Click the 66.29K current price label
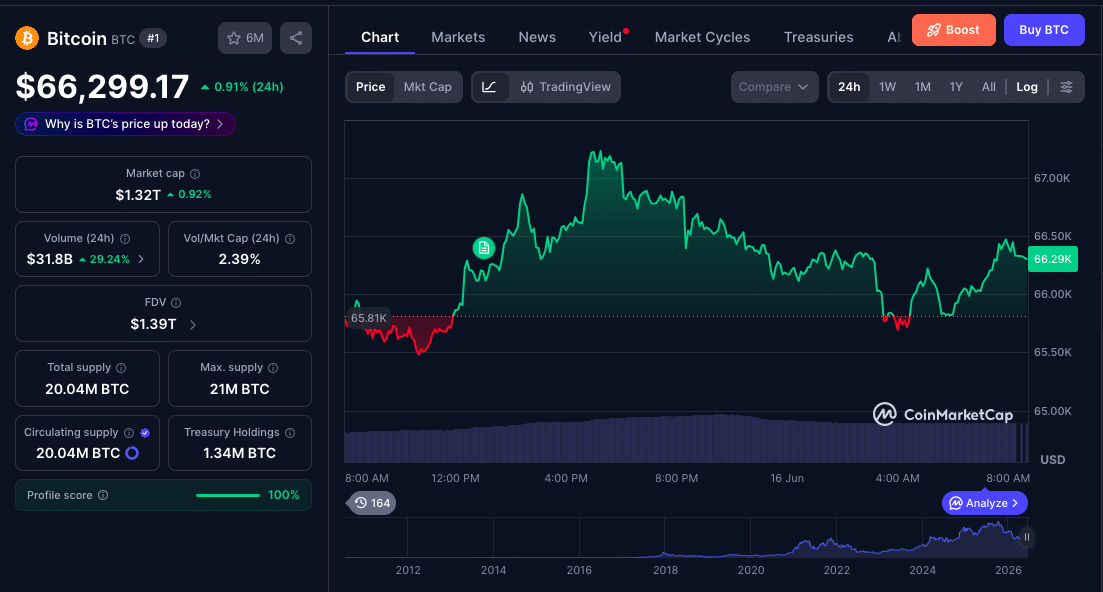1103x592 pixels. coord(1052,259)
